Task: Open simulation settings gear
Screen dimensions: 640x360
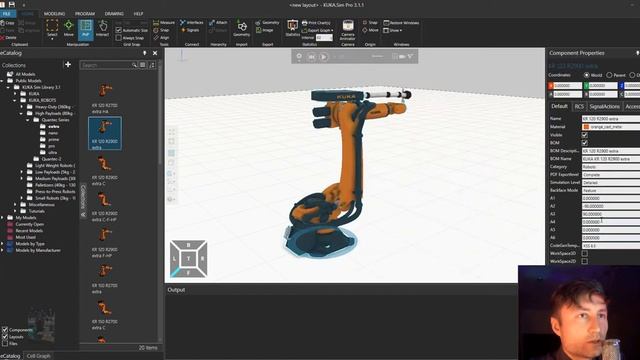Action: pyautogui.click(x=299, y=57)
